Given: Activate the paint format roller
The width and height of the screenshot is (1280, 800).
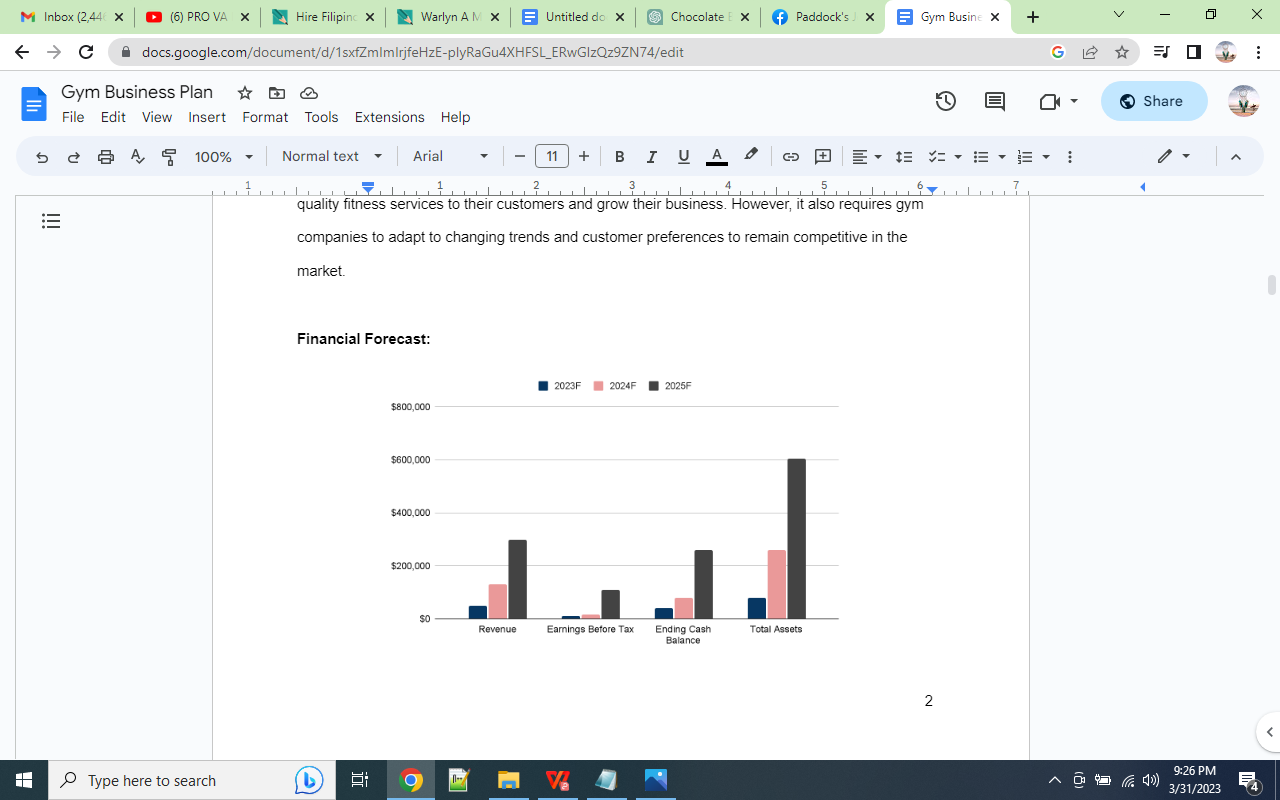Looking at the screenshot, I should 169,157.
